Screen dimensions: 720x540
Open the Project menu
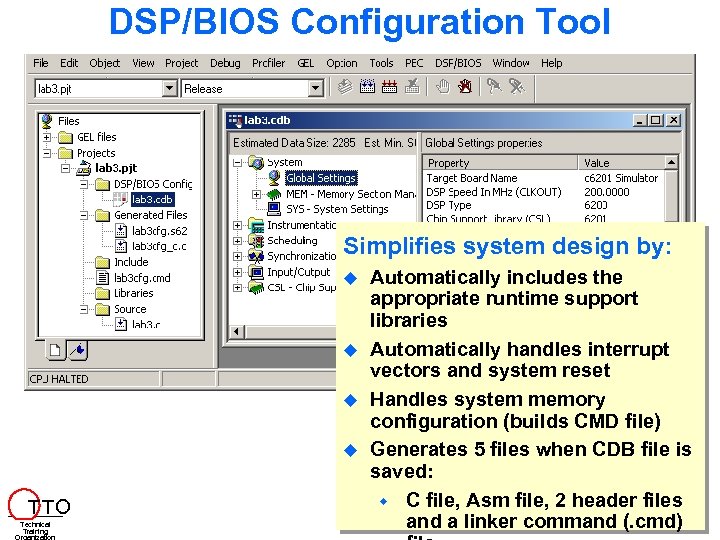coord(181,63)
